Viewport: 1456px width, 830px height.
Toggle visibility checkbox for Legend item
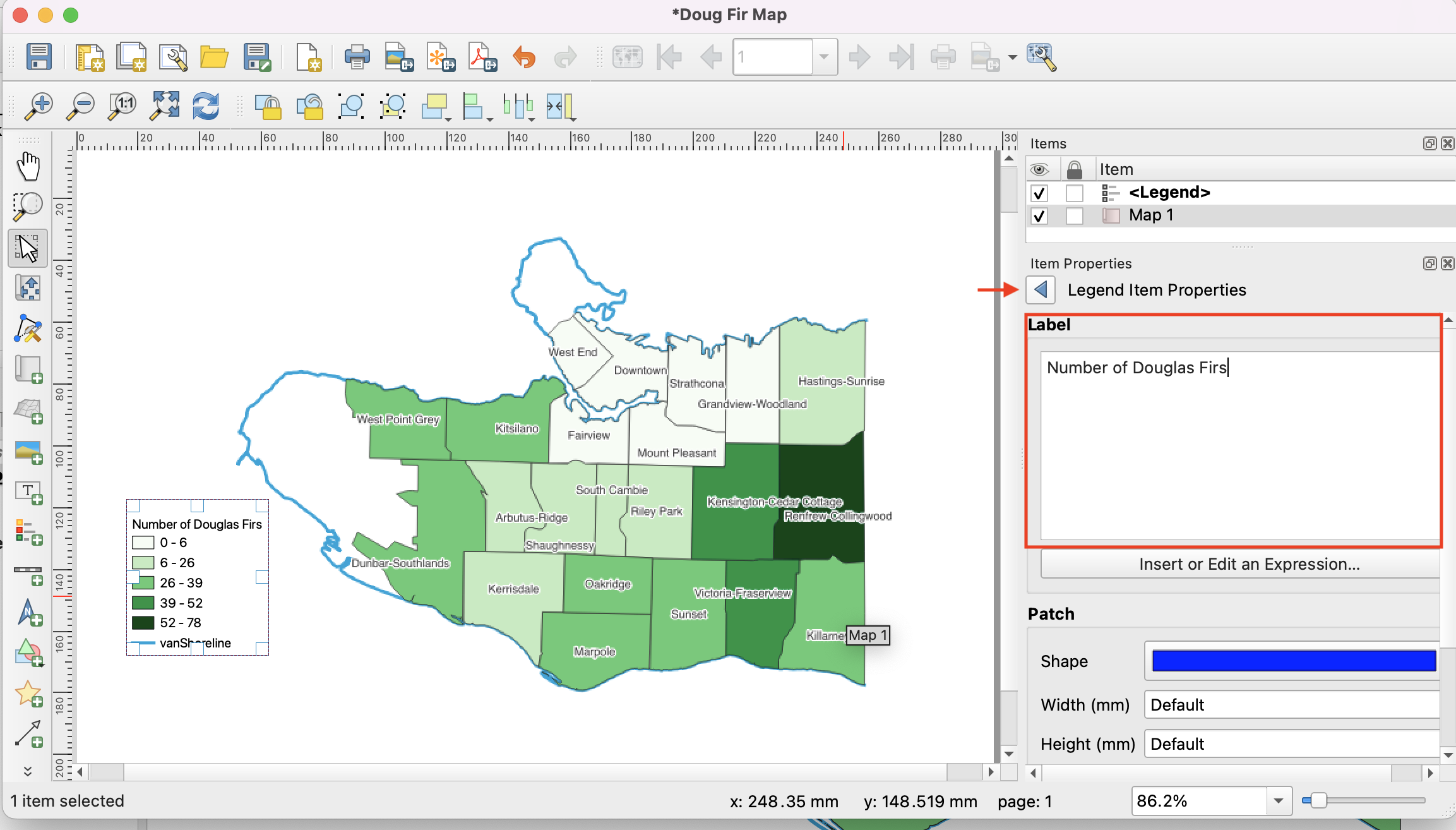[x=1039, y=193]
